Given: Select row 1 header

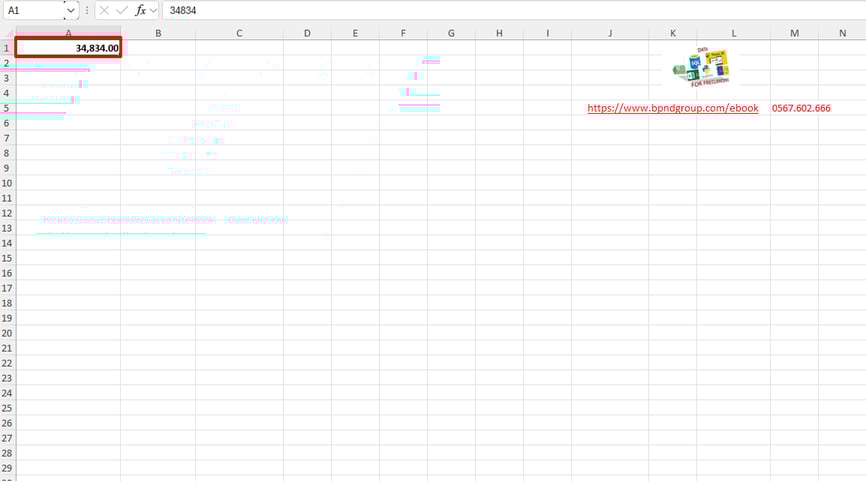Looking at the screenshot, I should (x=7, y=48).
